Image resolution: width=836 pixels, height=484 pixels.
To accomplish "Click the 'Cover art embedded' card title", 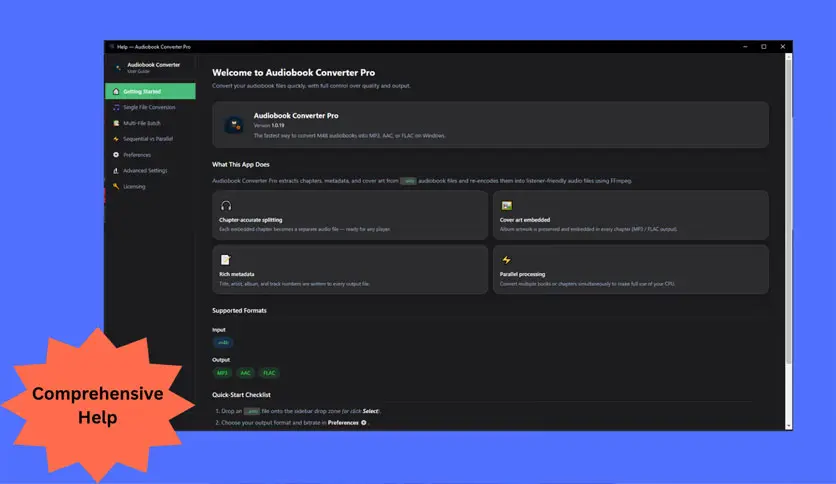I will [525, 220].
